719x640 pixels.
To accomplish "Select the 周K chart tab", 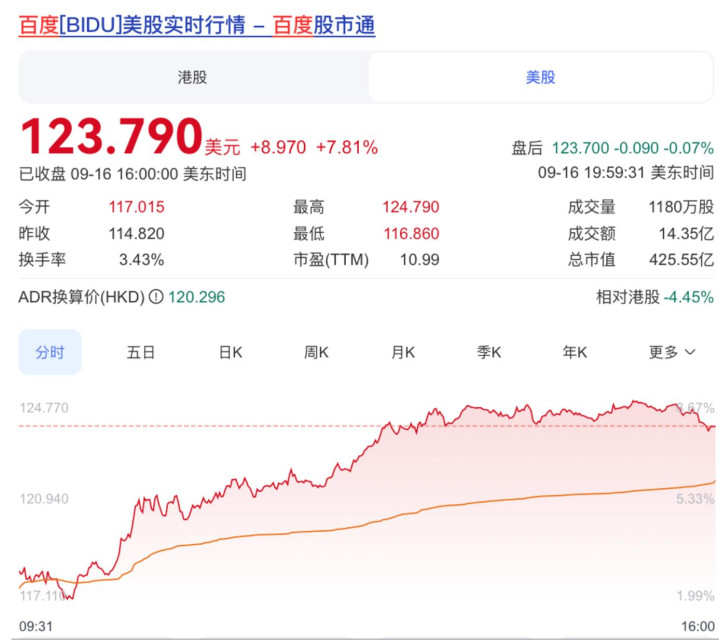I will pyautogui.click(x=316, y=352).
